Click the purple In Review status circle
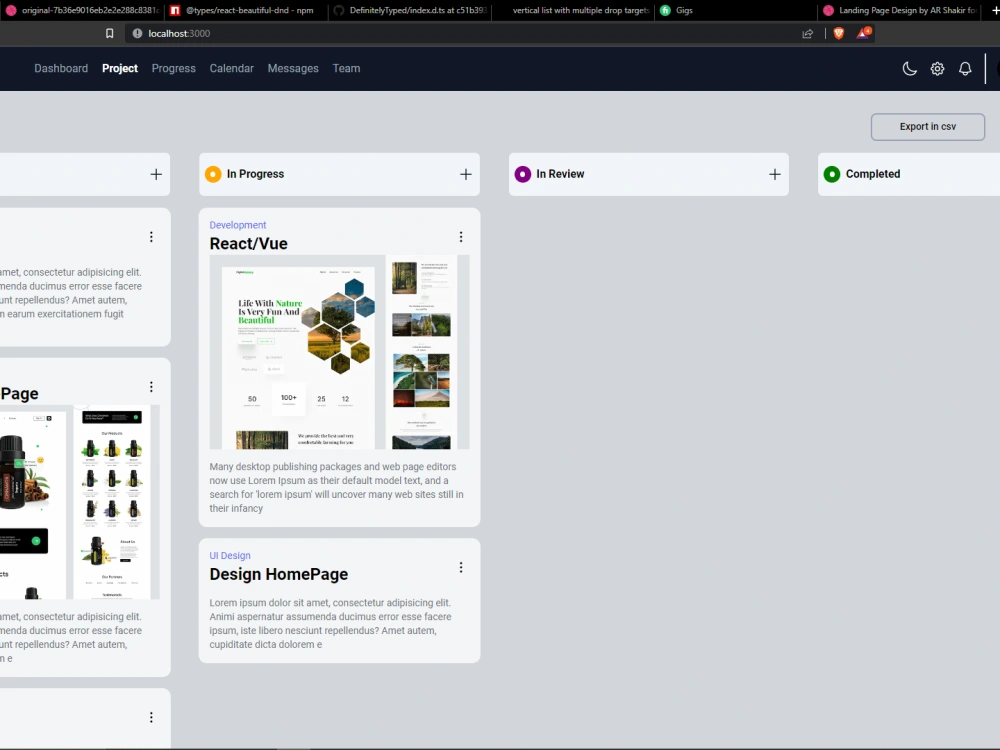1000x750 pixels. point(522,174)
